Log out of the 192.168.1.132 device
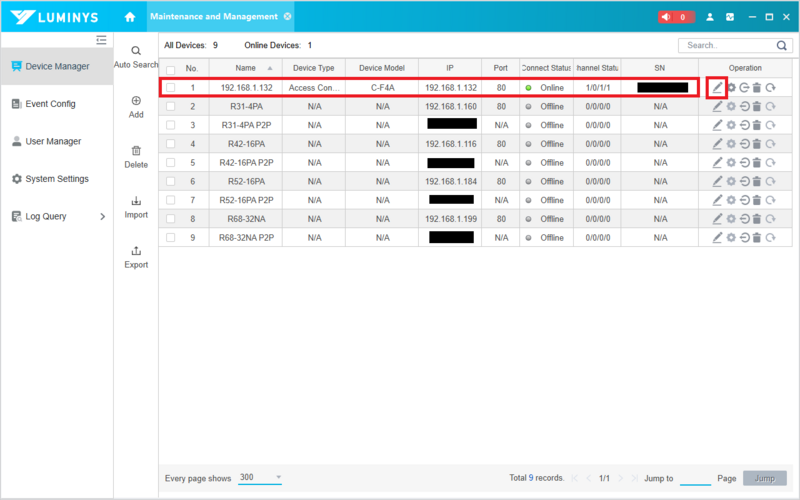Viewport: 800px width, 500px height. [x=744, y=88]
